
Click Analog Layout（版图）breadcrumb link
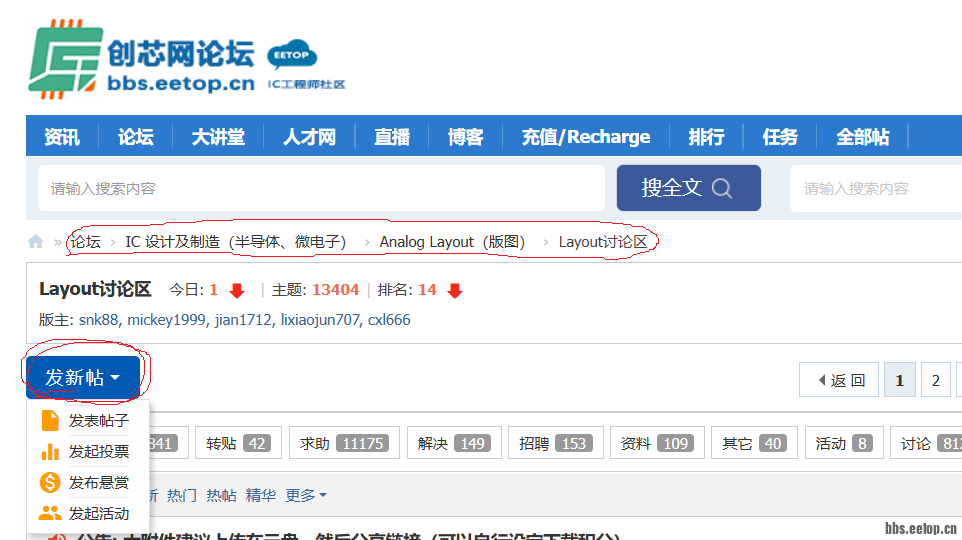pos(452,242)
